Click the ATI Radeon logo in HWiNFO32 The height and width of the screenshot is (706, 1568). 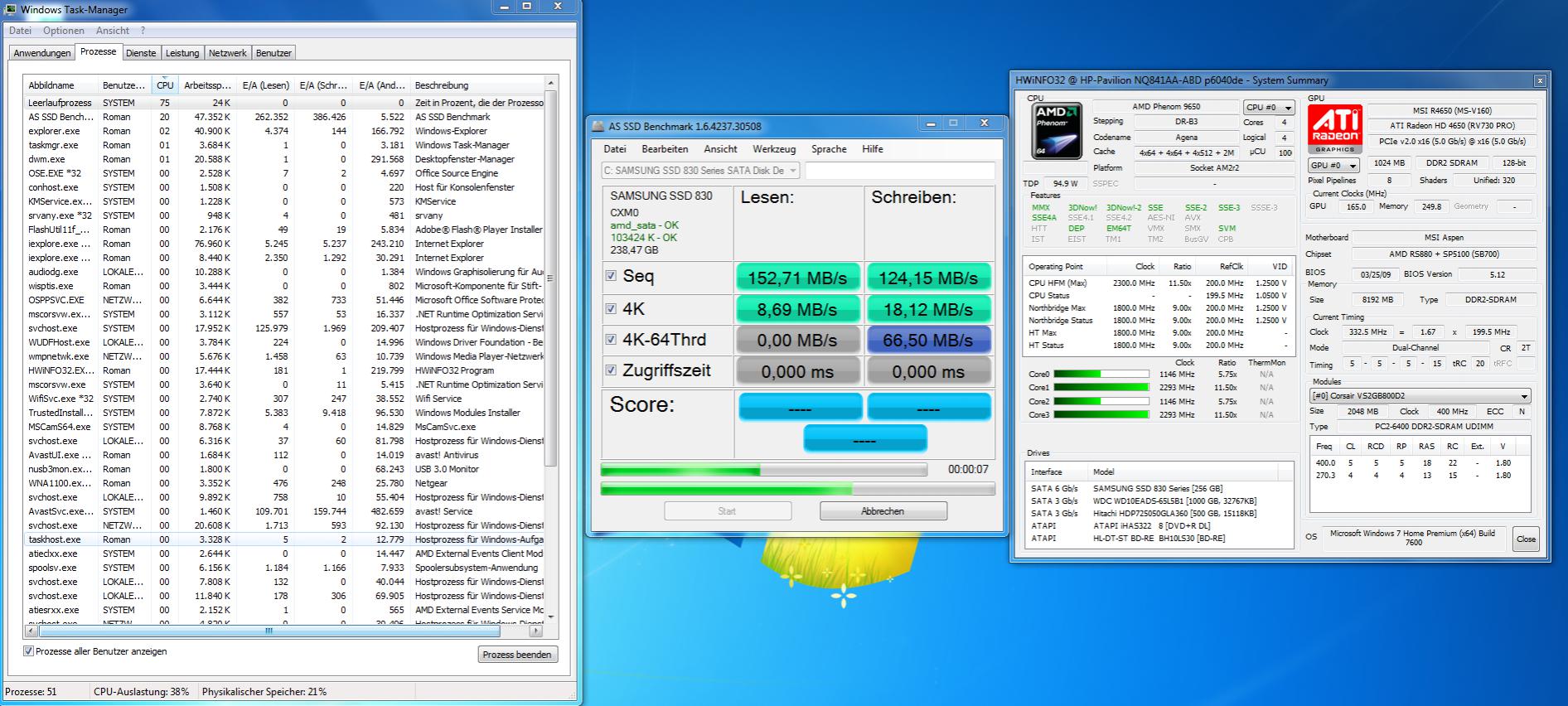click(1335, 128)
